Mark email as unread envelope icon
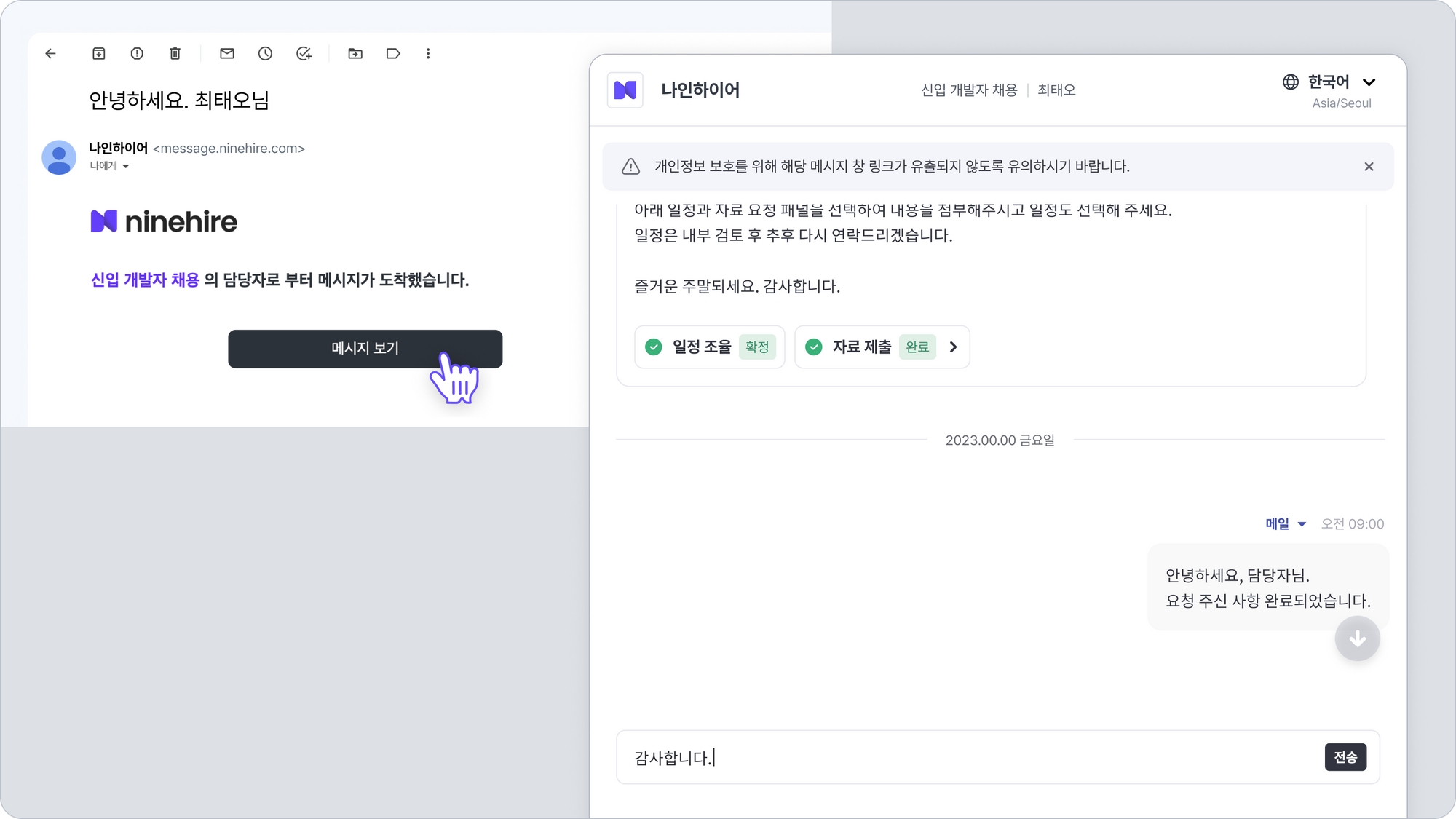 point(227,53)
